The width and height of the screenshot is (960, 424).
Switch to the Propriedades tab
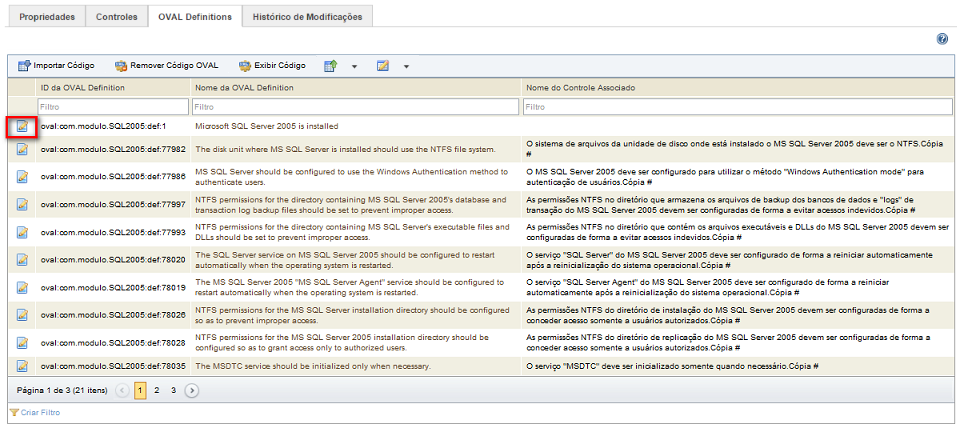click(47, 17)
